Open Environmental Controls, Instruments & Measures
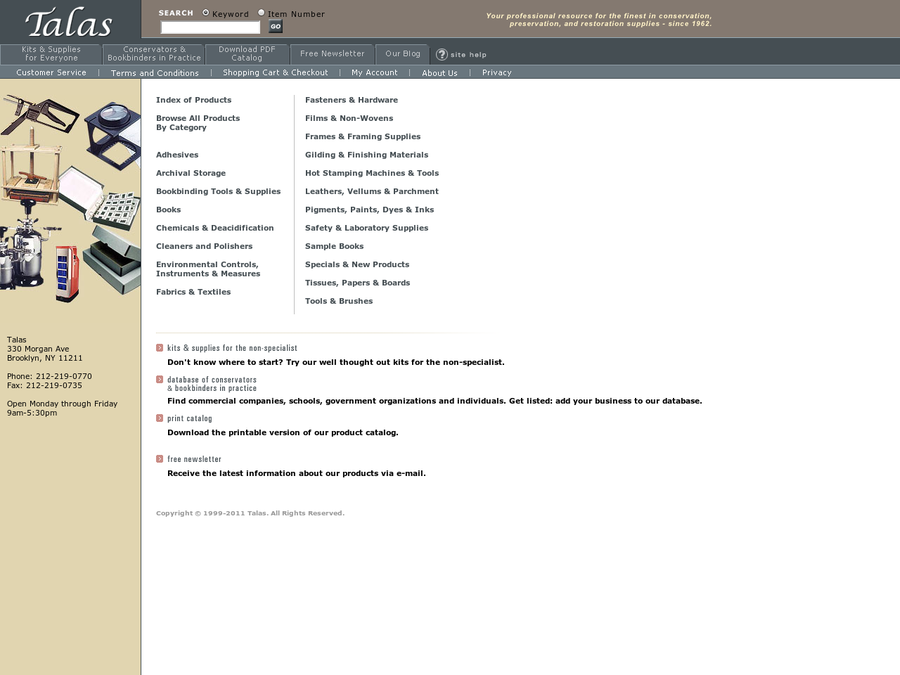 [x=208, y=269]
